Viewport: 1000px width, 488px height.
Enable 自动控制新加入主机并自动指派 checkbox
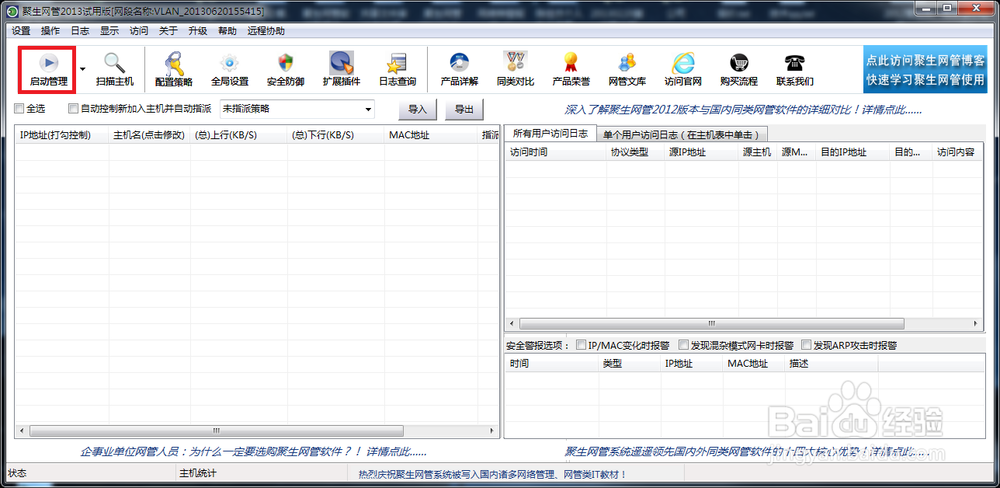73,109
